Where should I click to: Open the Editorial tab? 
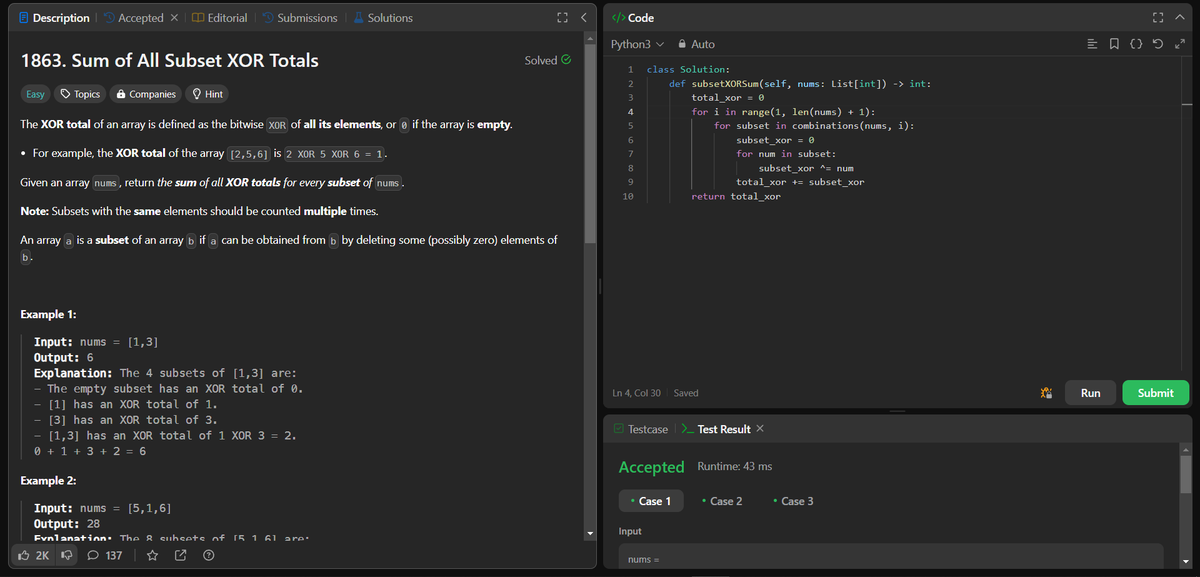click(x=219, y=18)
